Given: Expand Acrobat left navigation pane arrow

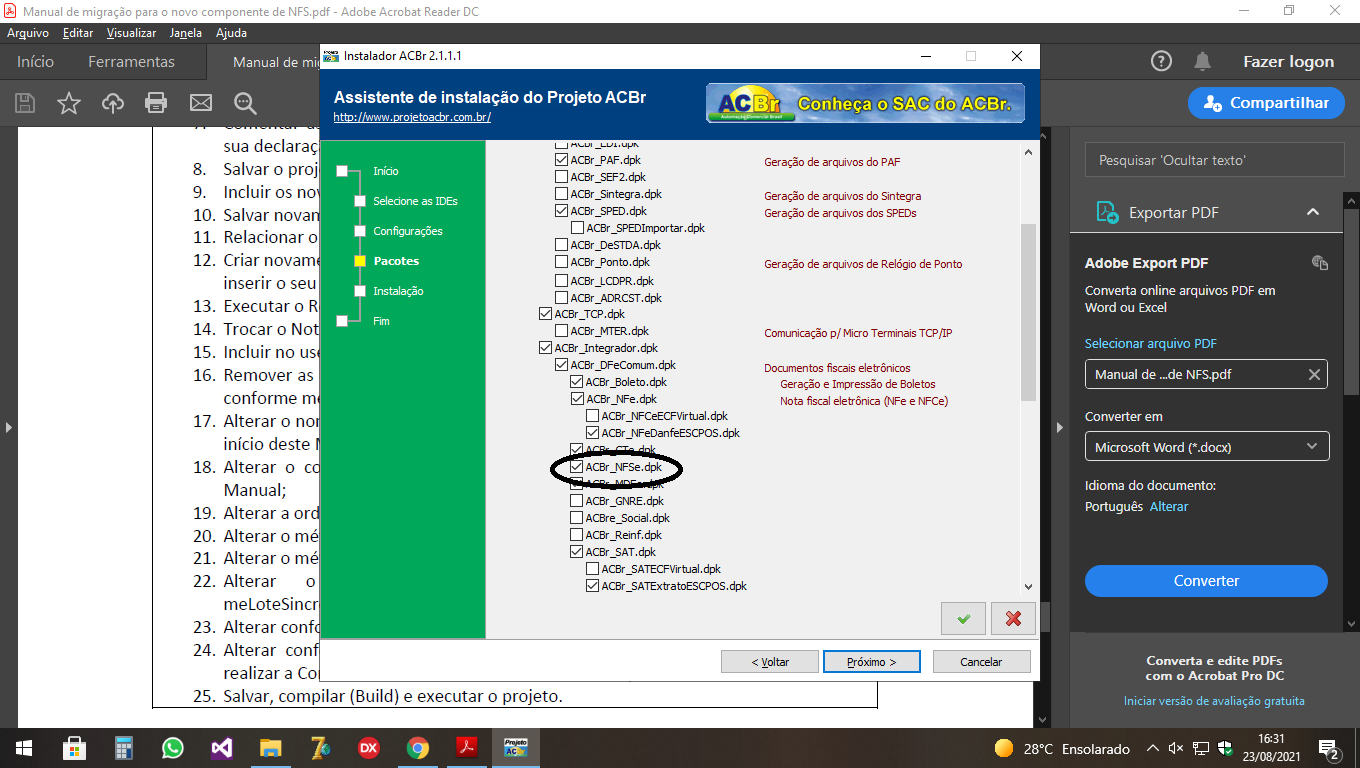Looking at the screenshot, I should pos(9,427).
